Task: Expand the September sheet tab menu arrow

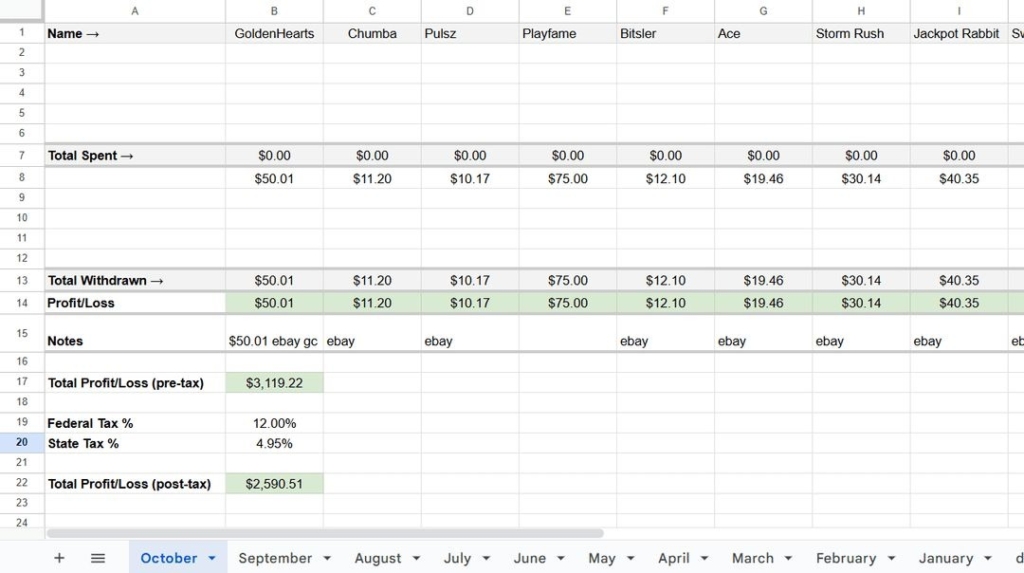Action: (x=327, y=558)
